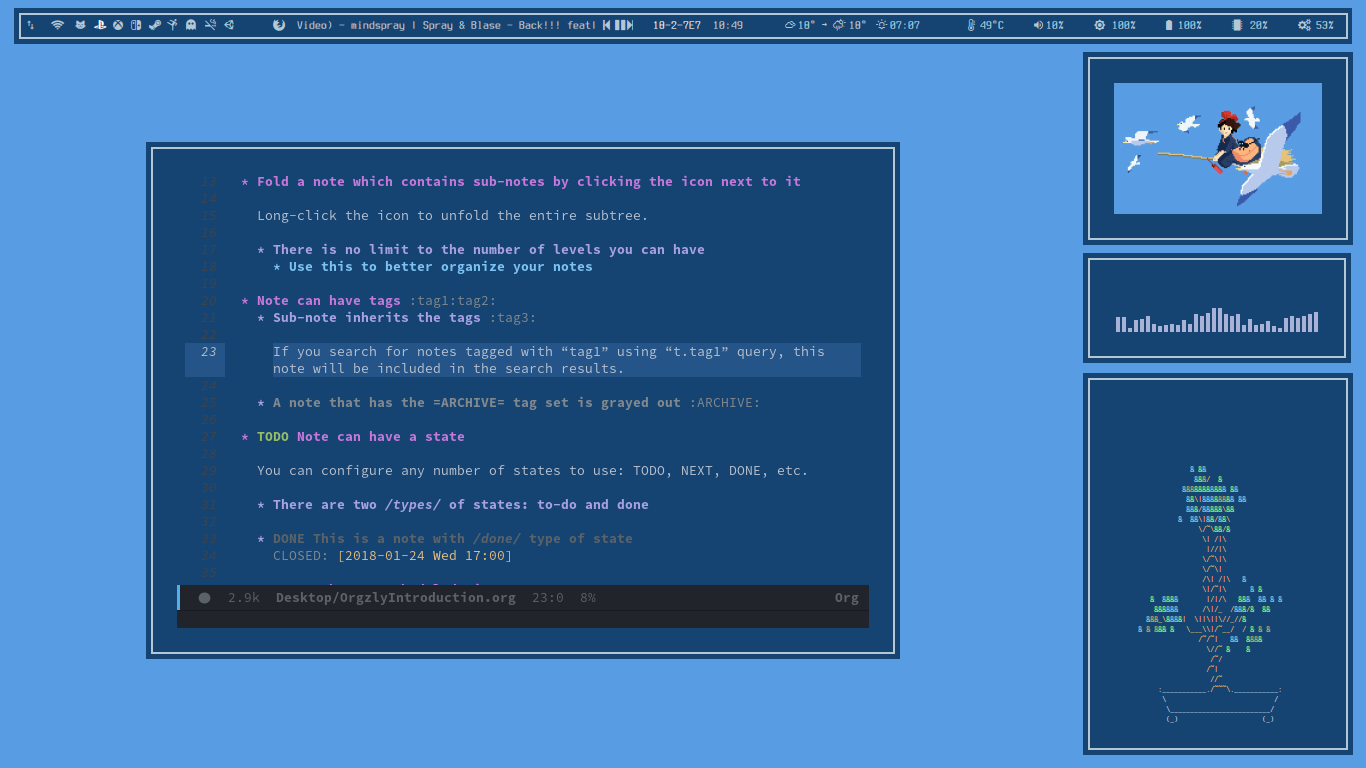Skip to previous track in the top bar
This screenshot has height=768, width=1366.
[607, 25]
